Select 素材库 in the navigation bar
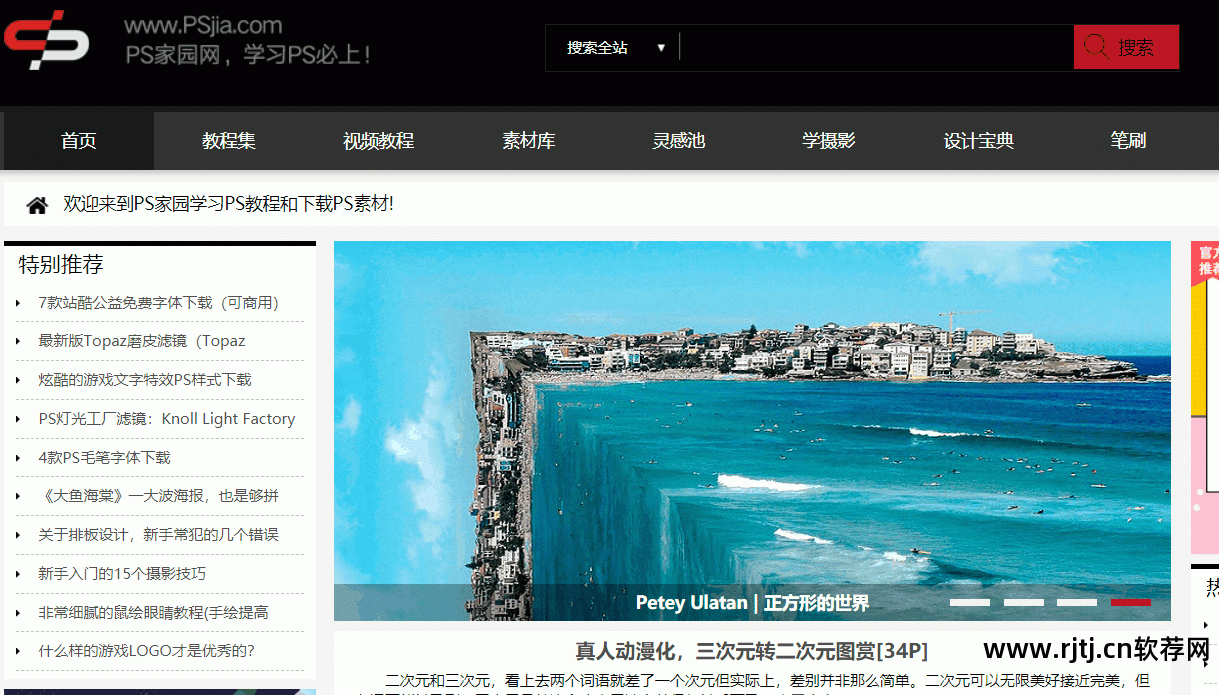1219x695 pixels. pyautogui.click(x=528, y=141)
